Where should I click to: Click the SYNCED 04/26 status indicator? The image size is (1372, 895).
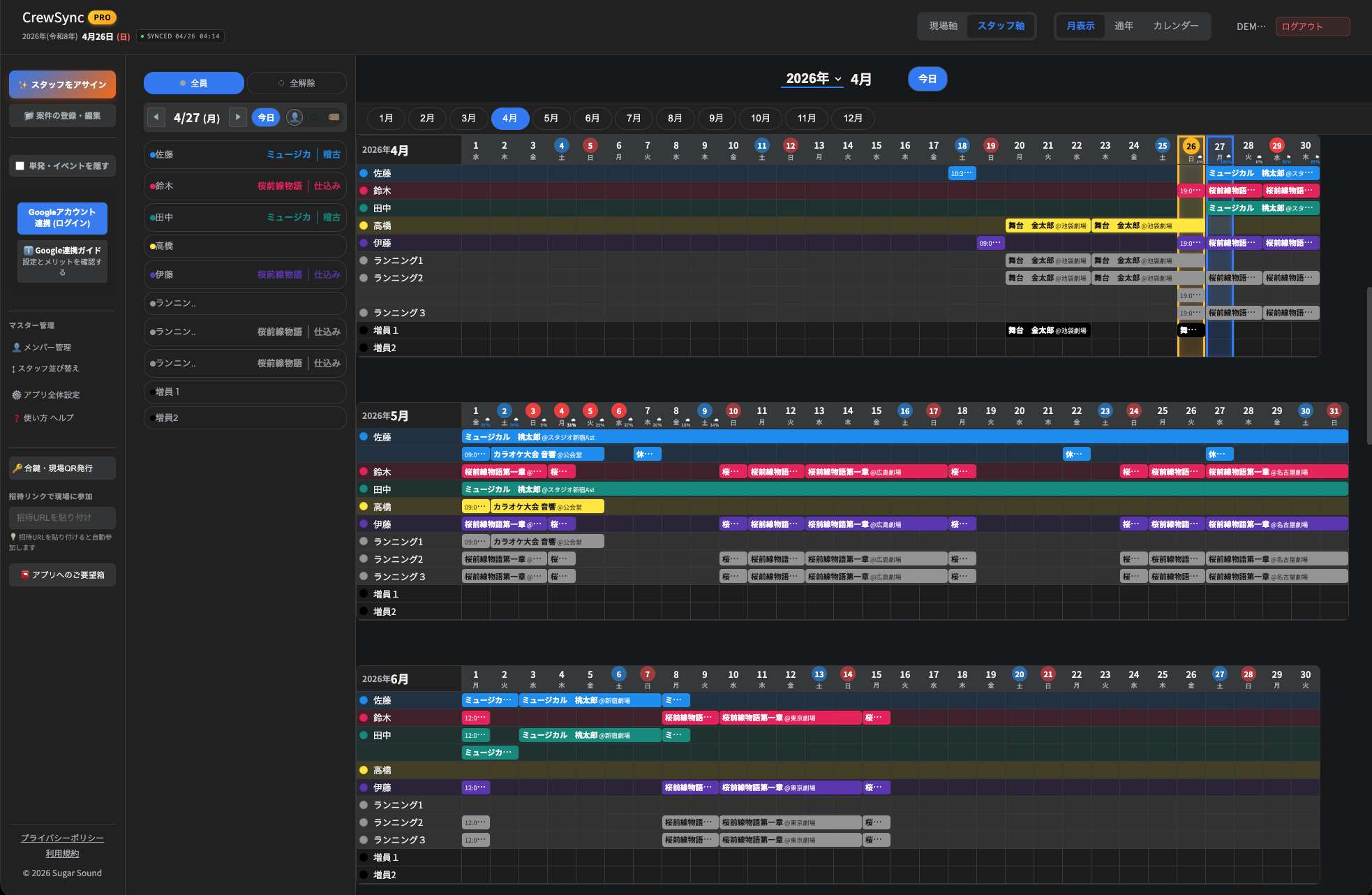tap(180, 36)
